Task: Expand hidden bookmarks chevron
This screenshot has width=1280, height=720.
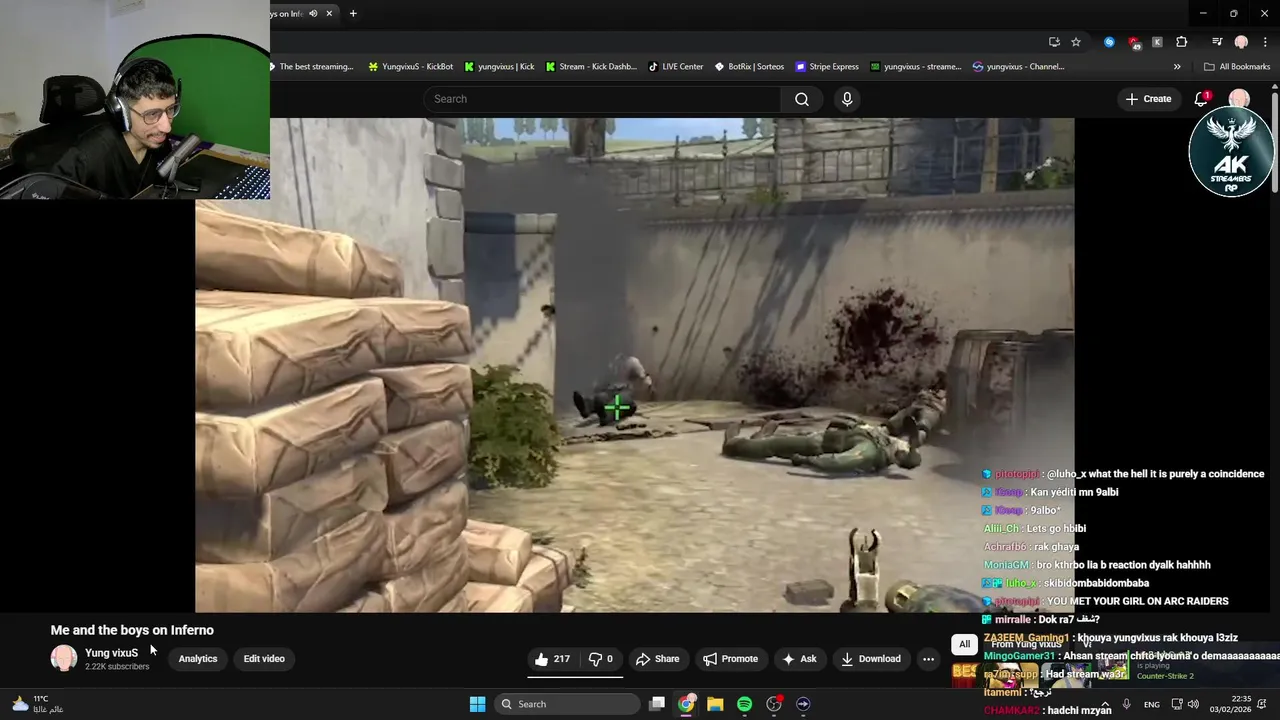Action: pos(1177,67)
